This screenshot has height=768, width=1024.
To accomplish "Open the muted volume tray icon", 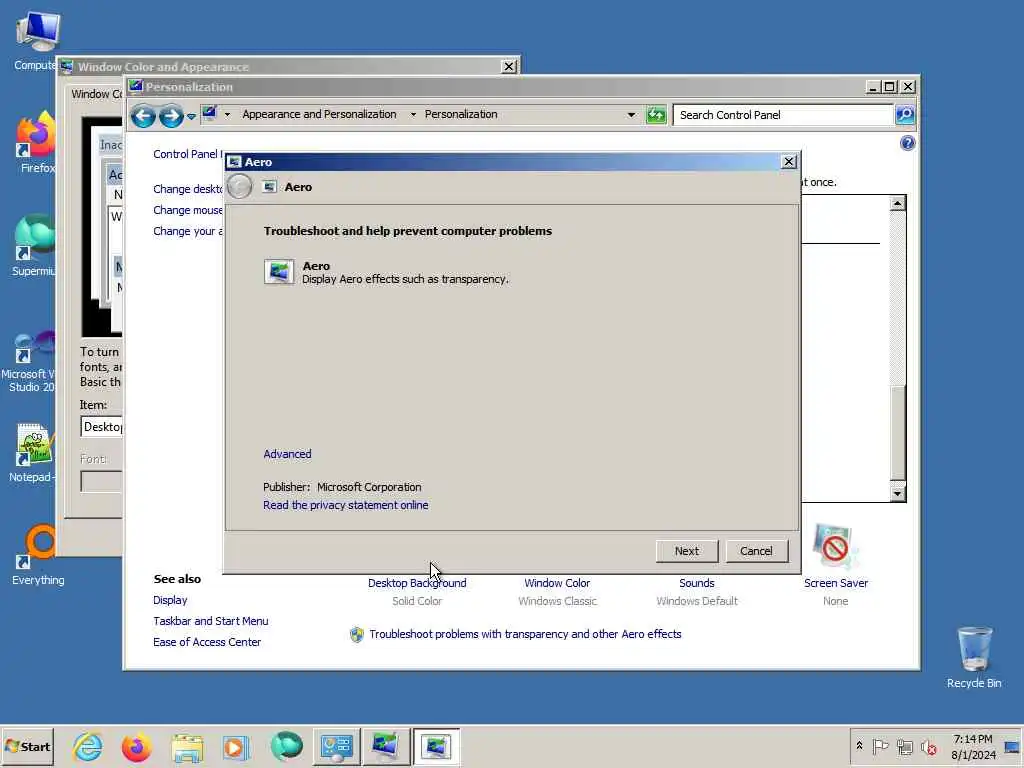I will pos(928,746).
